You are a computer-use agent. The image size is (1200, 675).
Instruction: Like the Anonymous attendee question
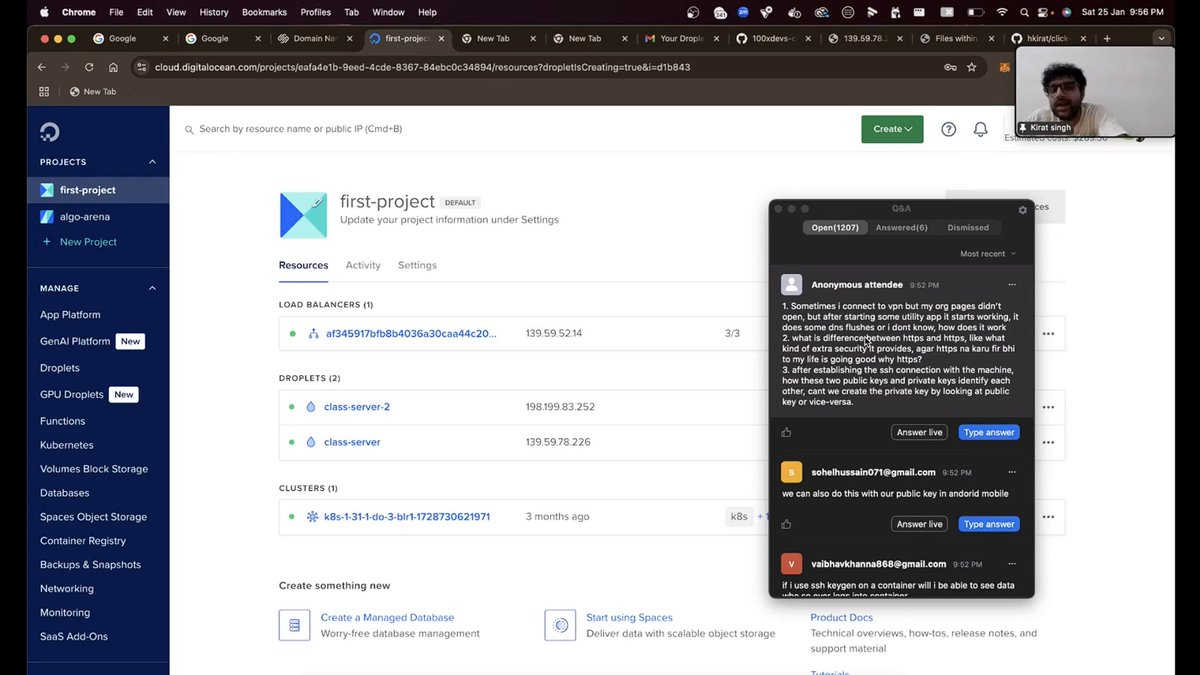(786, 432)
